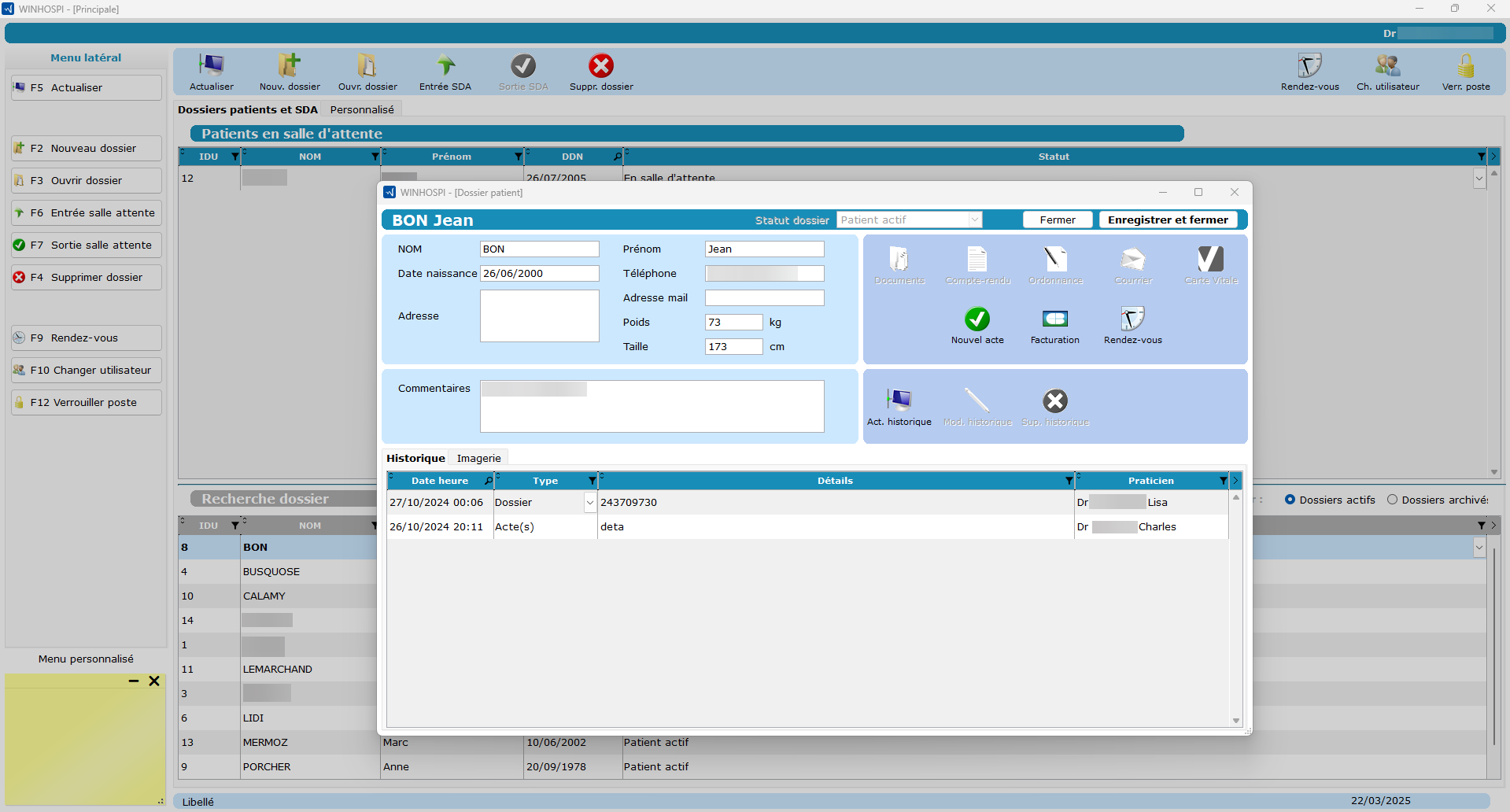Expand Type dropdown in Dossier history row
This screenshot has width=1510, height=812.
[590, 502]
